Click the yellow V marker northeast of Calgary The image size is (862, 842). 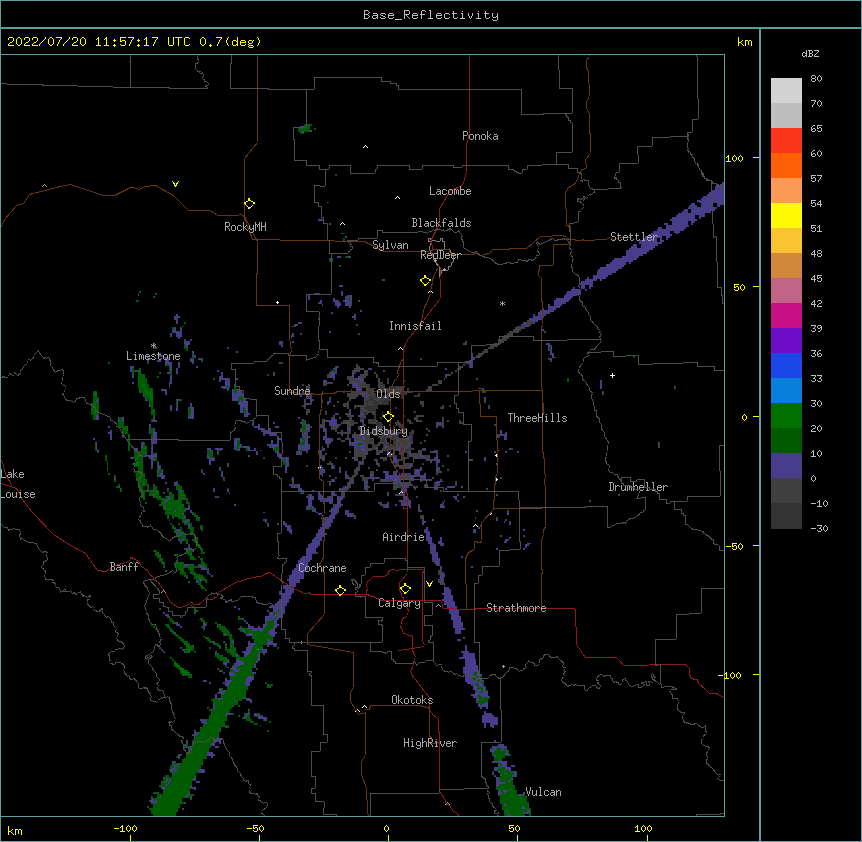pyautogui.click(x=429, y=584)
